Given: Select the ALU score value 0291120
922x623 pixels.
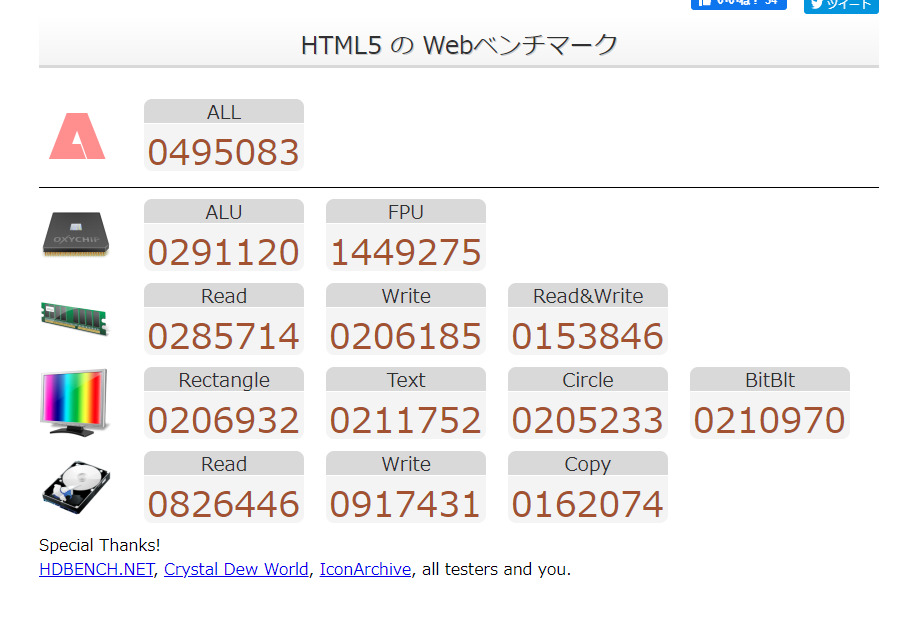Looking at the screenshot, I should [224, 252].
